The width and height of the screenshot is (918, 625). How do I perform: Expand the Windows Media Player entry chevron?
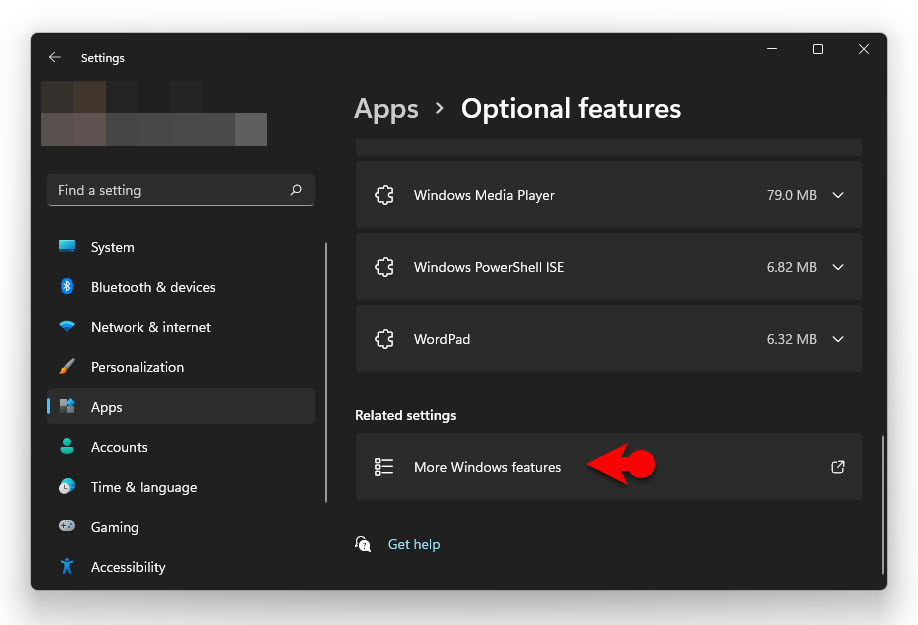click(x=838, y=195)
